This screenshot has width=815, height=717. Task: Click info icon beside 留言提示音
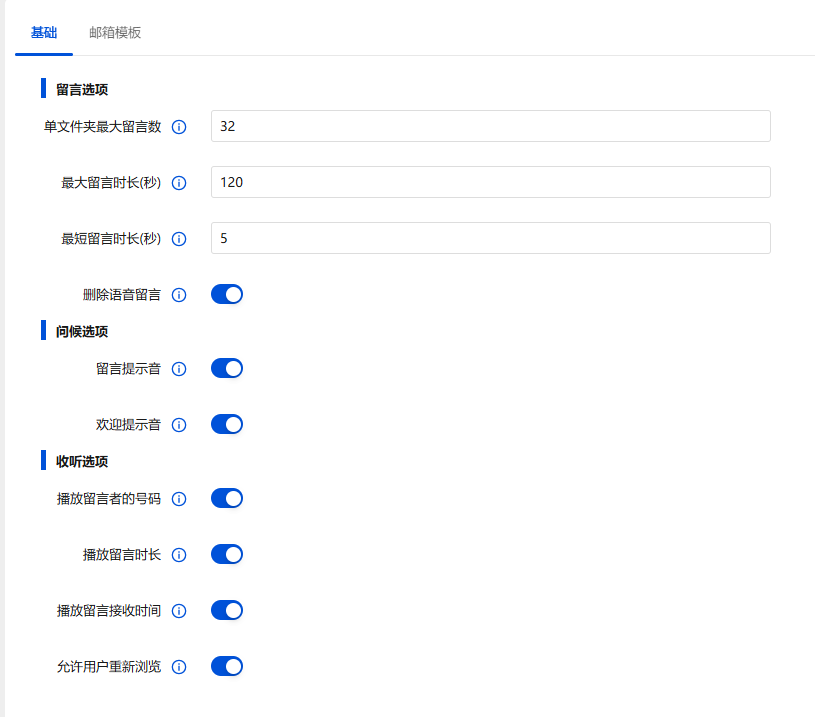coord(179,369)
